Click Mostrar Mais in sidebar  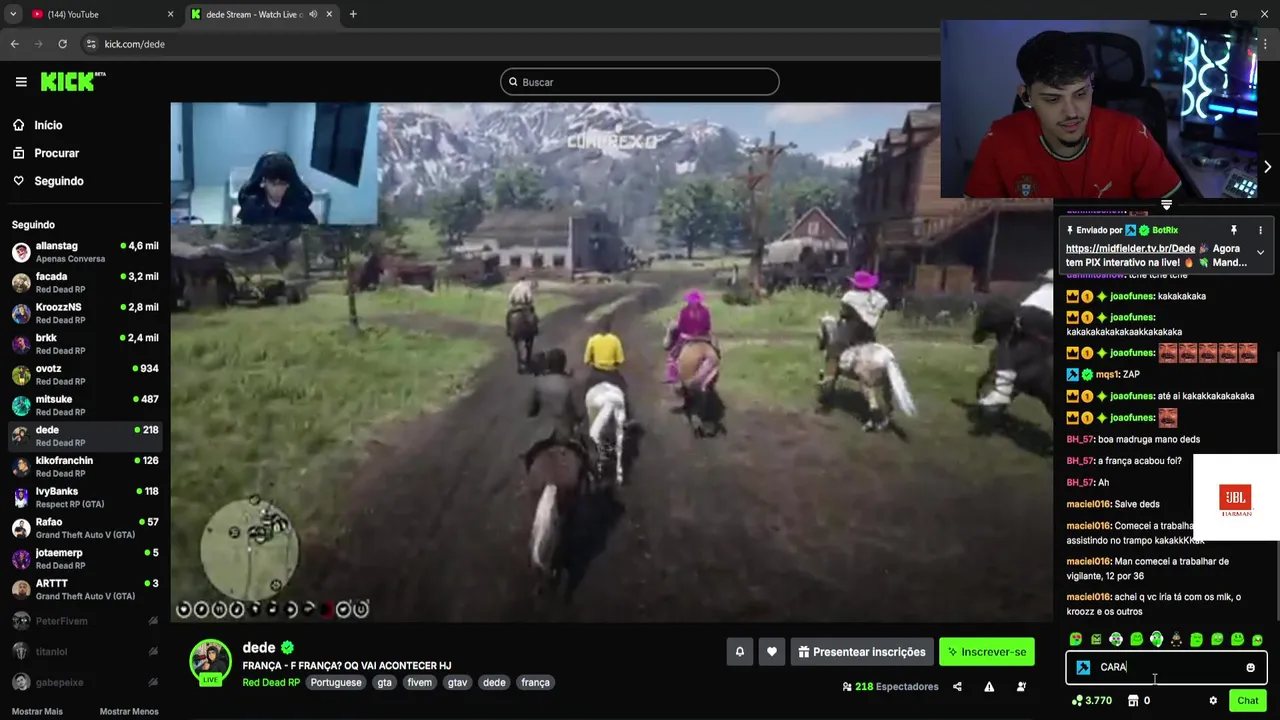(37, 711)
